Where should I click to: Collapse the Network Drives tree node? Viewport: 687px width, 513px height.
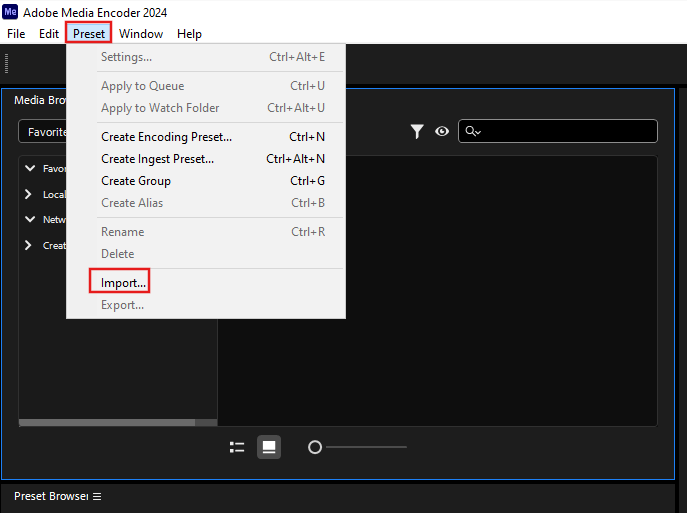coord(29,219)
